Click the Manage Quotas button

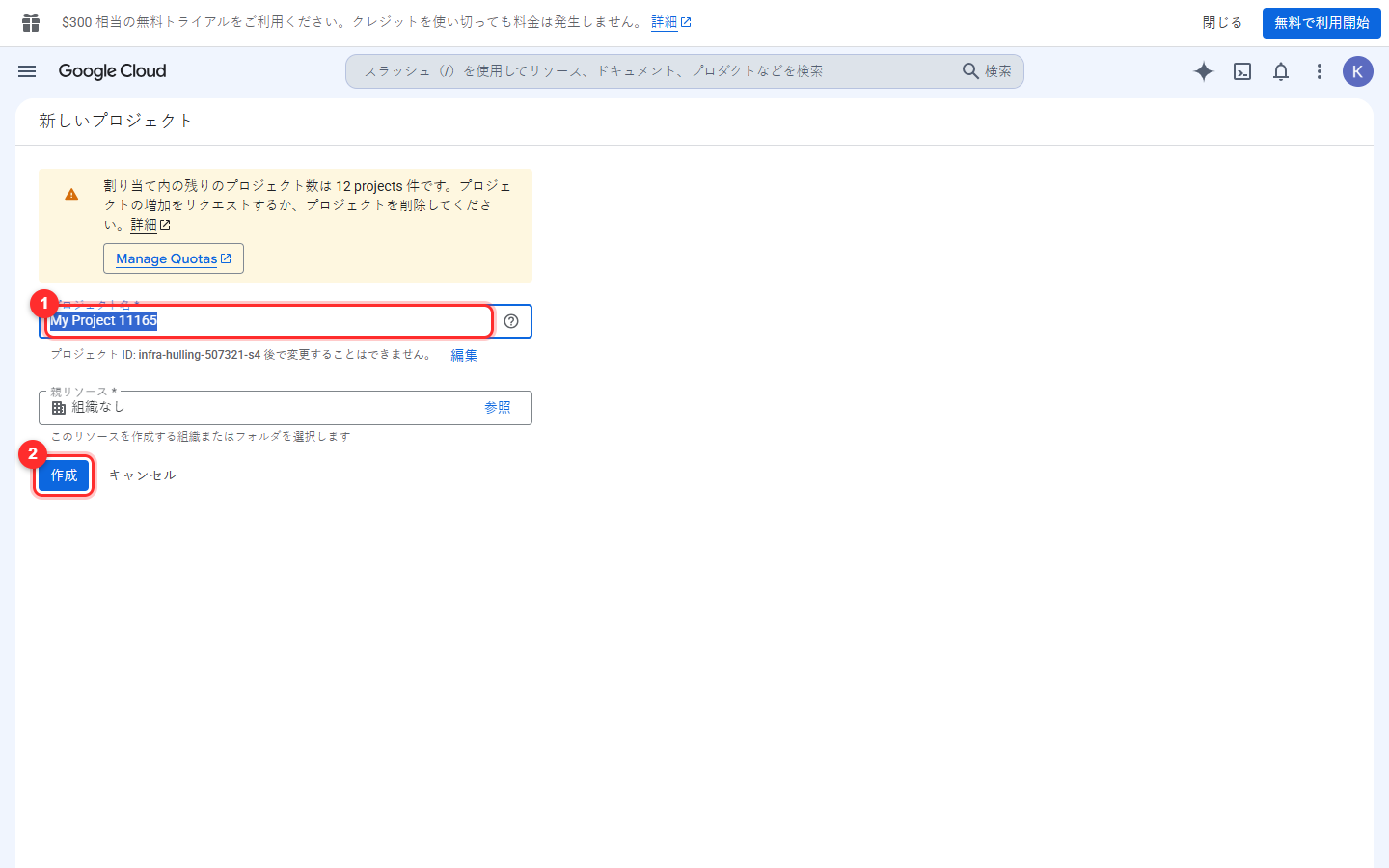tap(174, 258)
